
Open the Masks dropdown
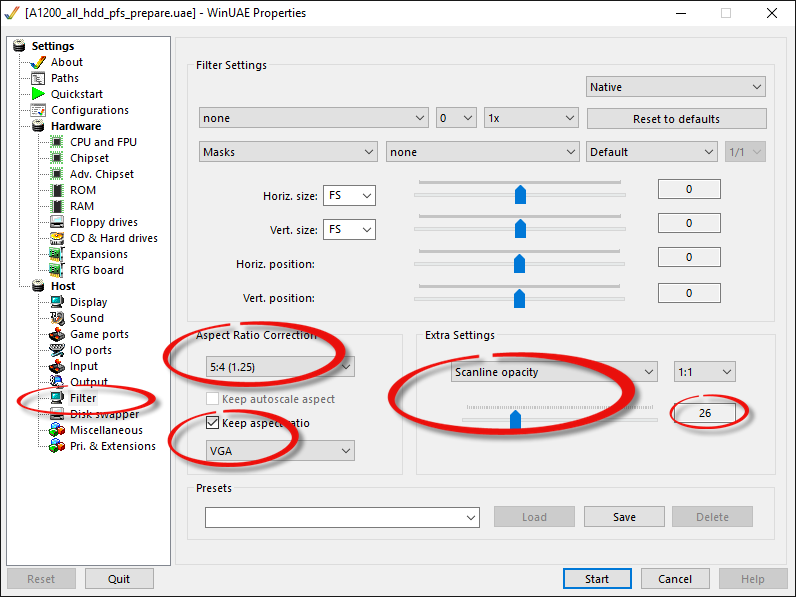tap(288, 152)
